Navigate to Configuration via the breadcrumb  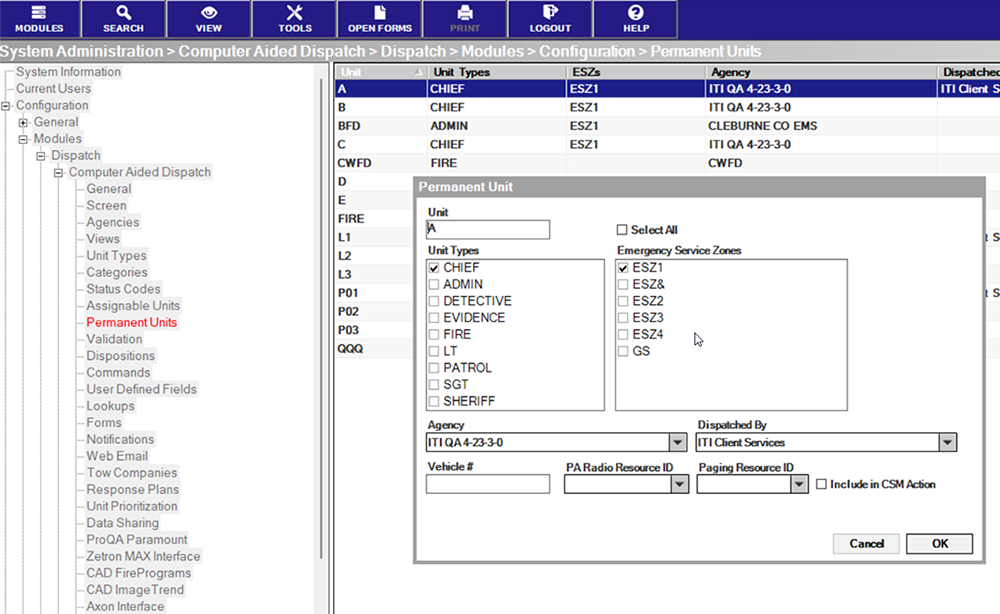pyautogui.click(x=587, y=51)
